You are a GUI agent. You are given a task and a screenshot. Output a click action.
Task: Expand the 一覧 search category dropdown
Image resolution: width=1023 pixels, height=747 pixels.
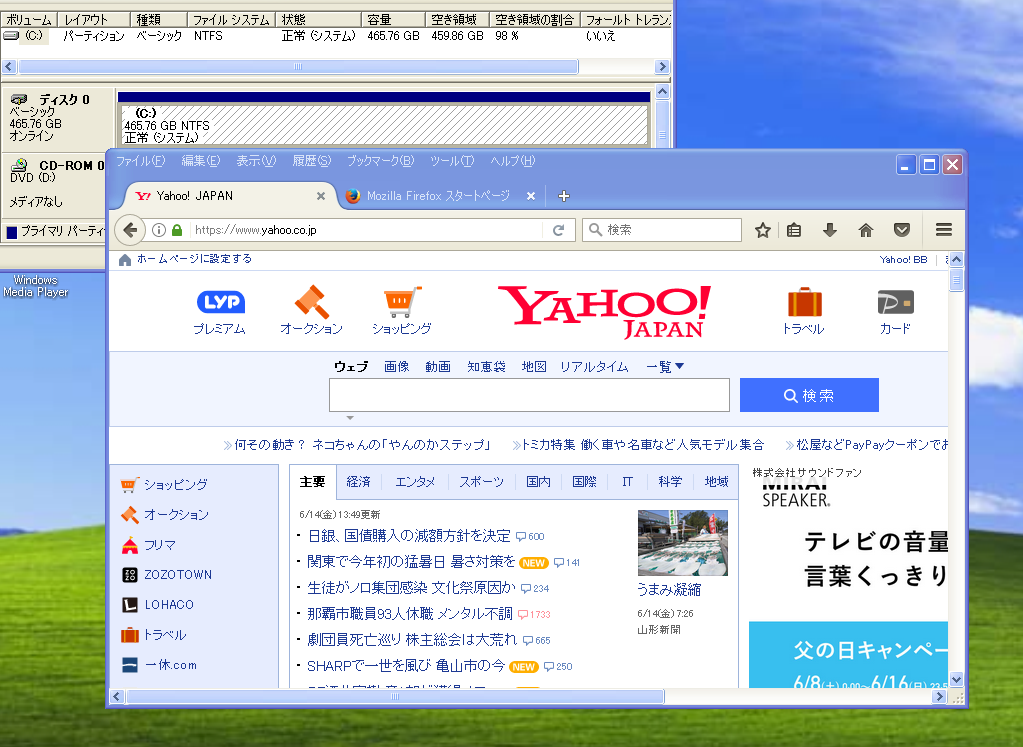(x=665, y=367)
